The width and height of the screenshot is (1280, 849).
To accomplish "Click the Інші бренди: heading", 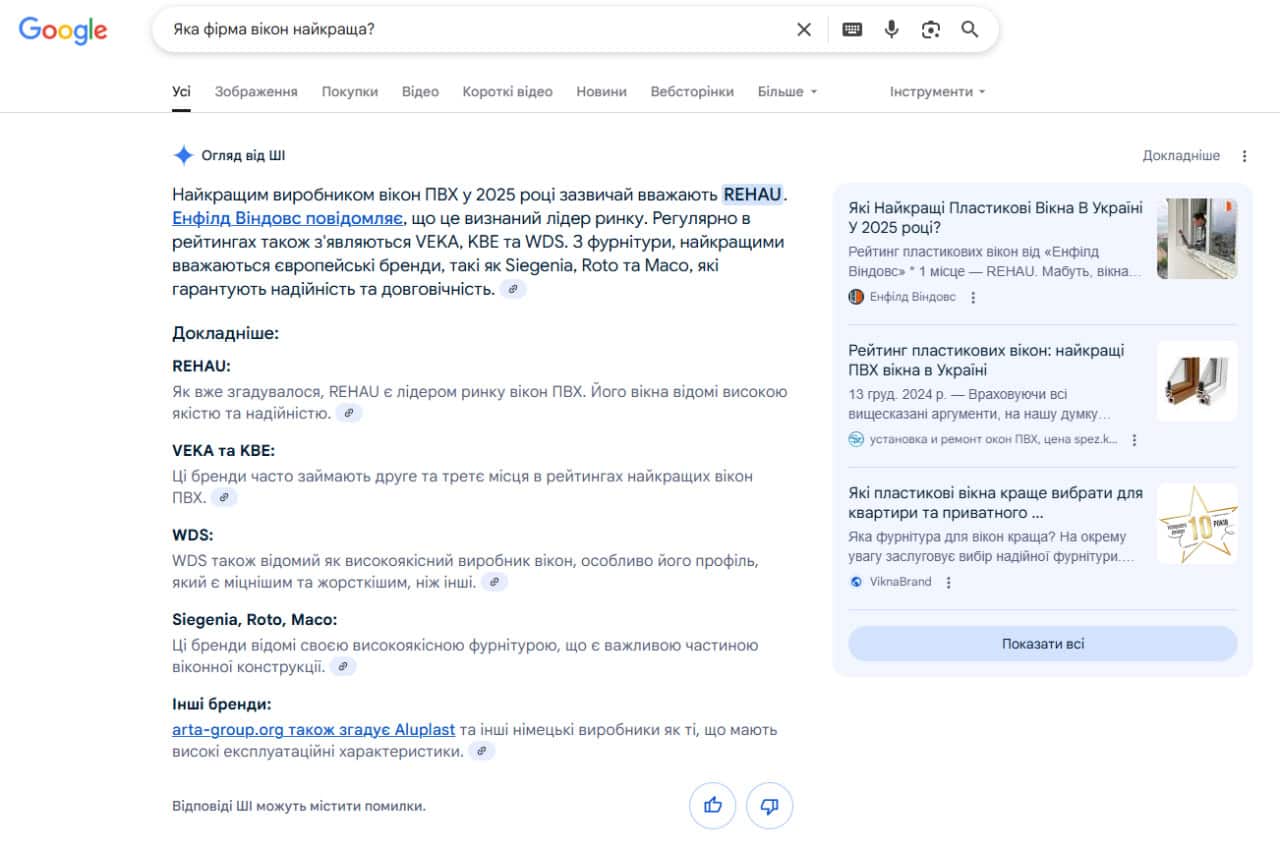I will (221, 704).
